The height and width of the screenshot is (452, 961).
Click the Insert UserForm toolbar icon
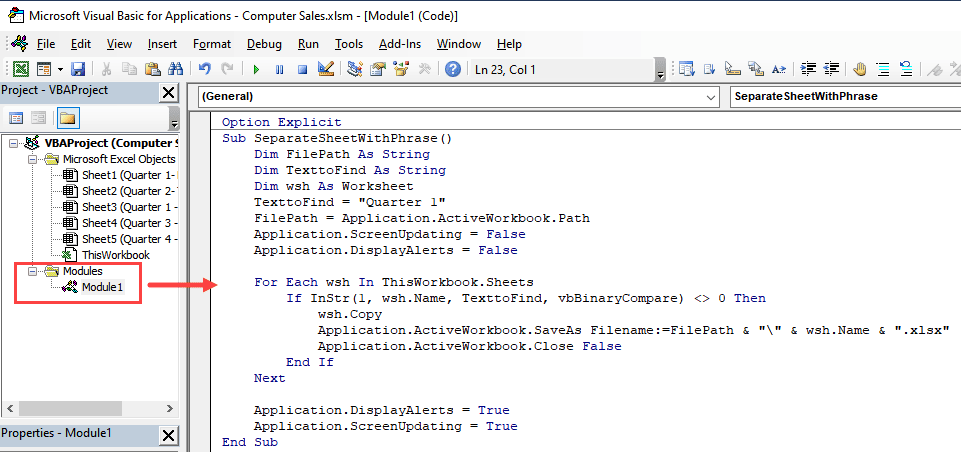tap(44, 69)
